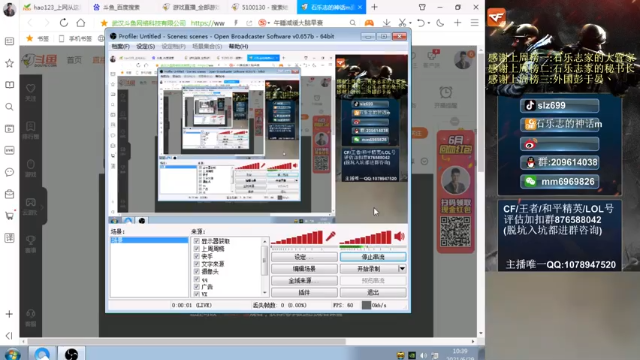
Task: Open favorites star in browser sidebar
Action: 9,63
